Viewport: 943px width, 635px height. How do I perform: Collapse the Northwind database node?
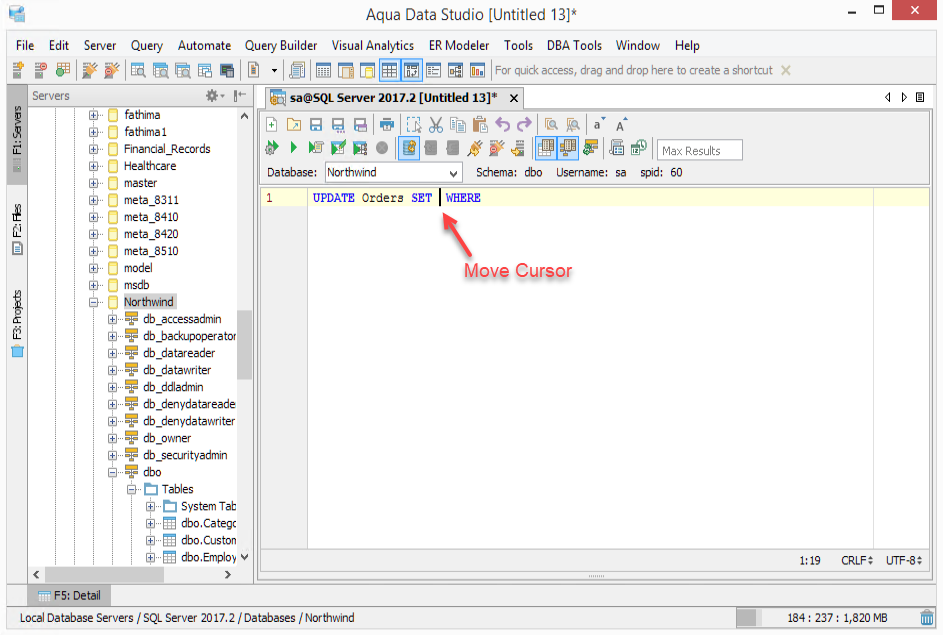coord(93,302)
